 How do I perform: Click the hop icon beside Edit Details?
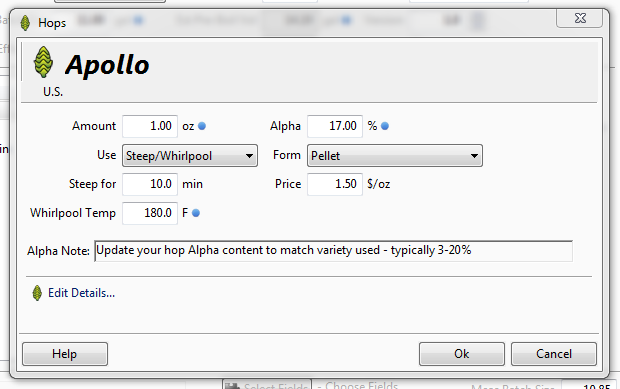coord(37,293)
